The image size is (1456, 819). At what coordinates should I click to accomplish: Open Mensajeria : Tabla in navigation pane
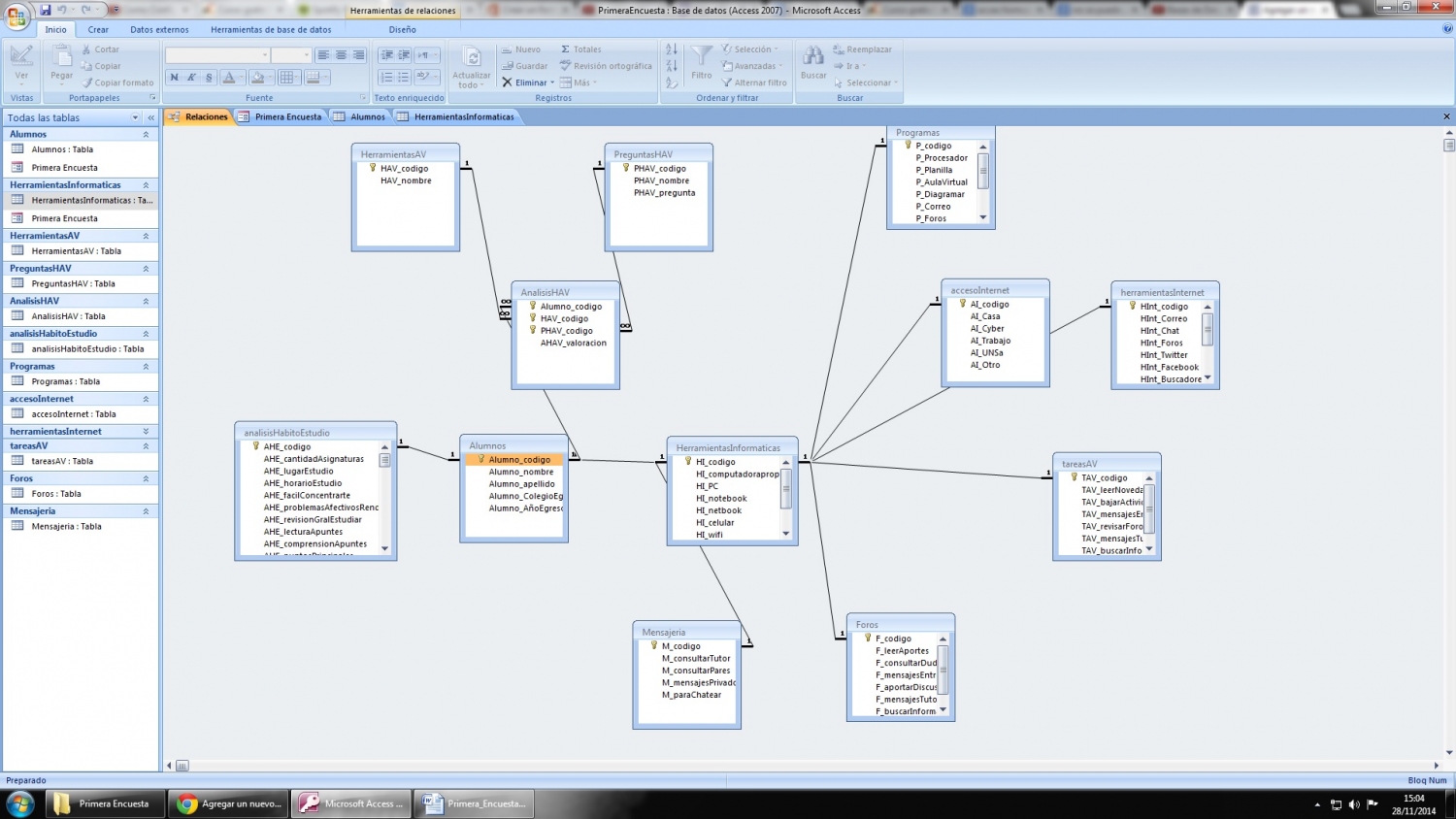coord(66,526)
